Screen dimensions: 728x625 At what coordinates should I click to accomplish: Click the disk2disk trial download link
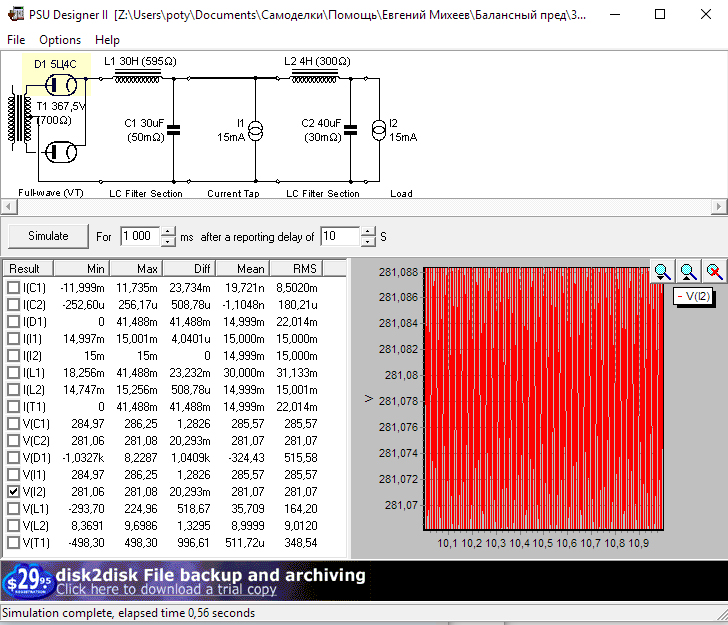(166, 590)
